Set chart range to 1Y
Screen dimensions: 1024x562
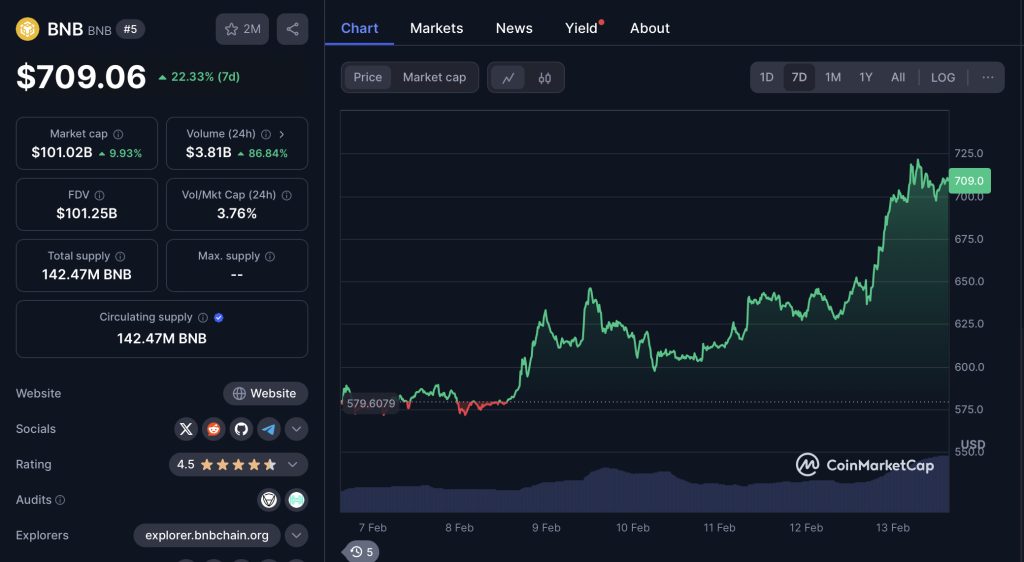coord(866,77)
